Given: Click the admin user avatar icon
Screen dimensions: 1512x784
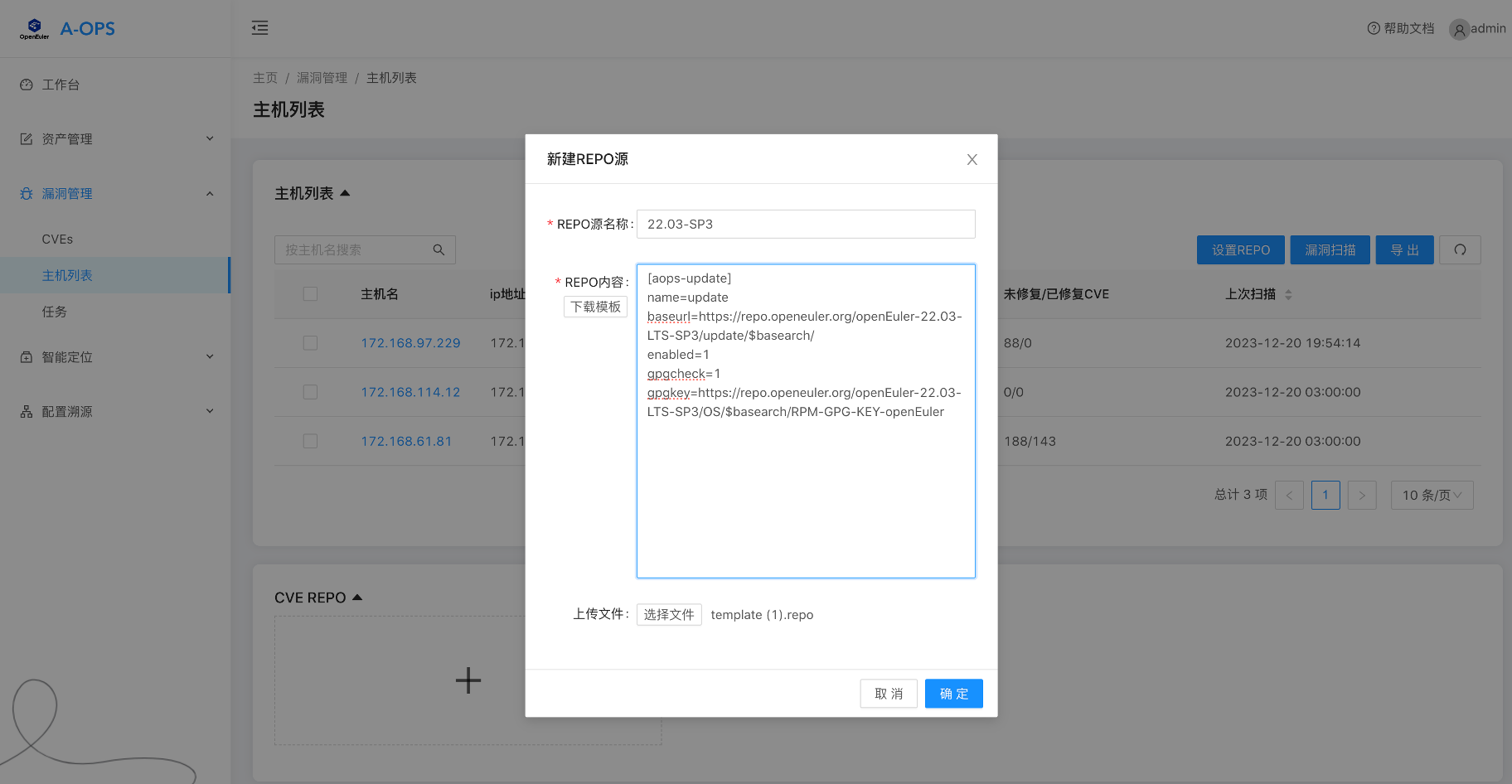Looking at the screenshot, I should point(1458,30).
